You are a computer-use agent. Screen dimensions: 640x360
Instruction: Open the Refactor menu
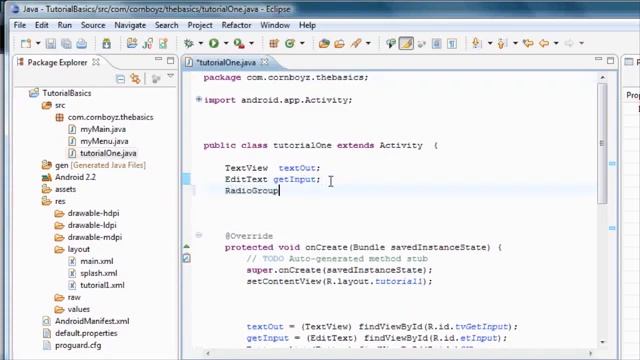coord(236,25)
